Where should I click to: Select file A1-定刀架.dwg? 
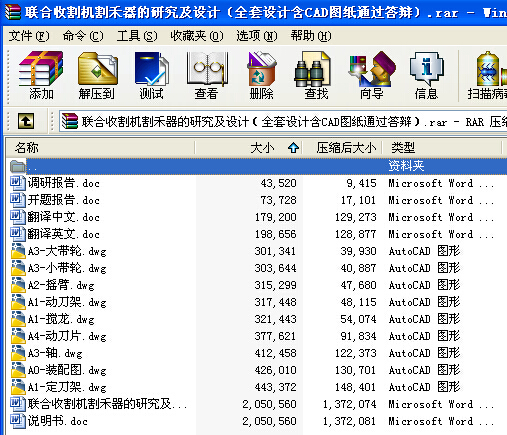pos(67,387)
